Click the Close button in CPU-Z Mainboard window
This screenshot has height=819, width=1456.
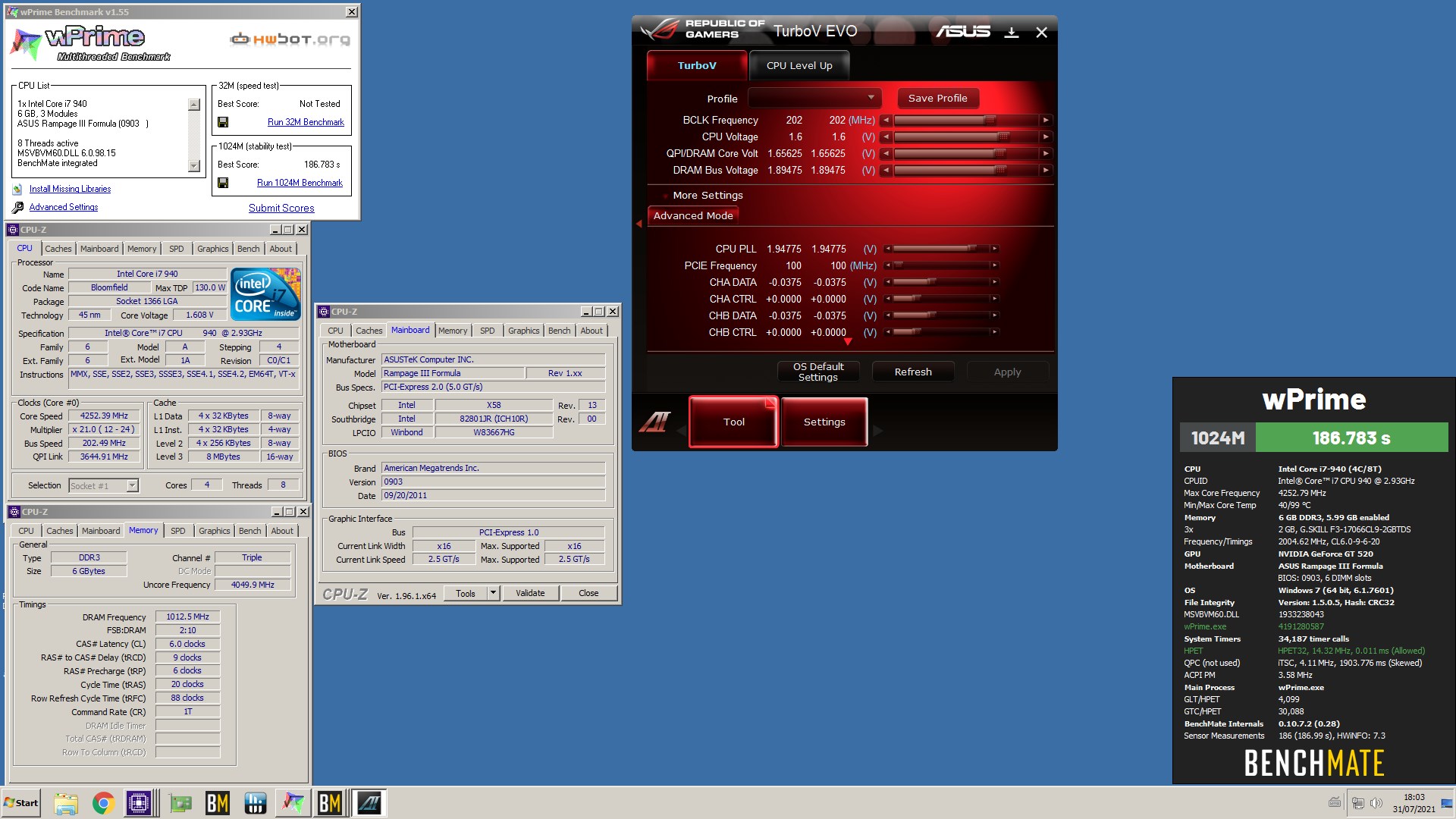pos(588,593)
